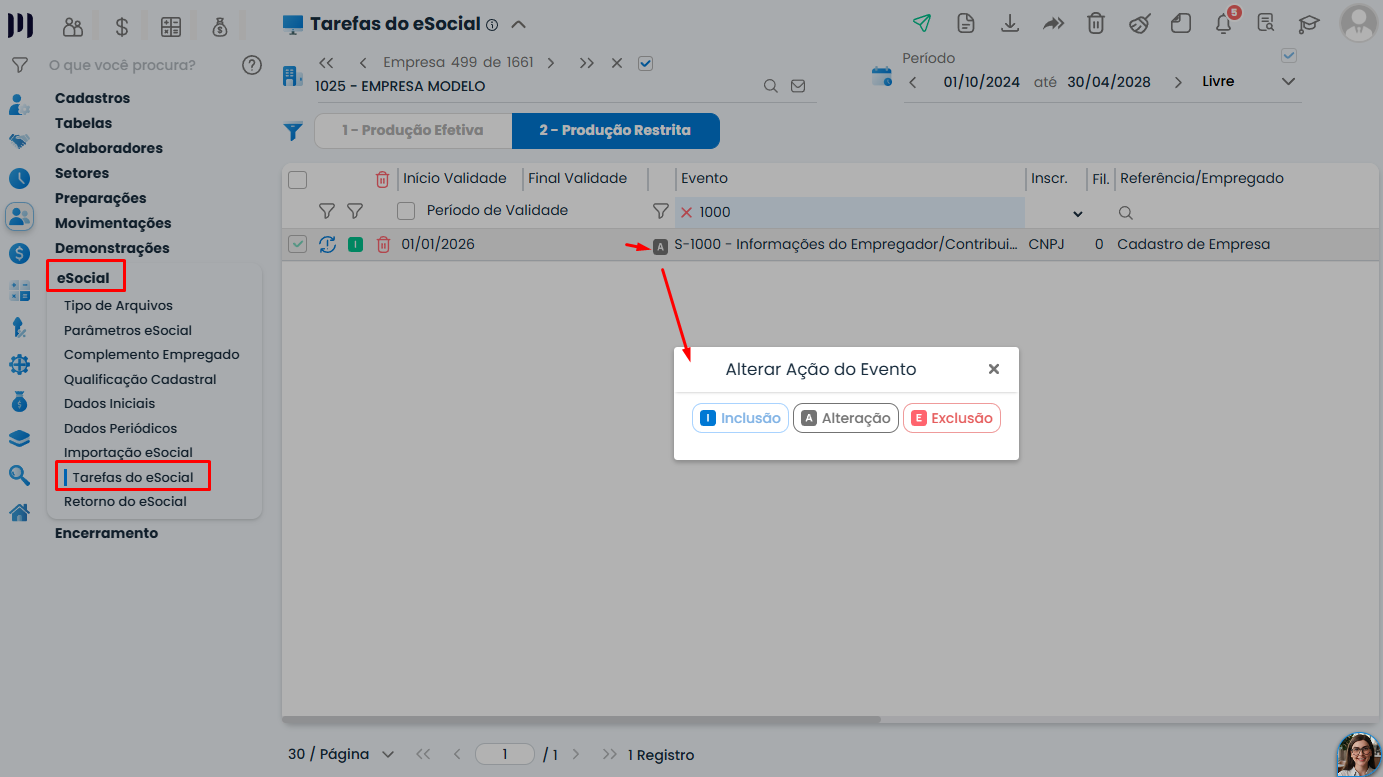Check the select-all checkbox in table header
Viewport: 1383px width, 777px height.
(297, 180)
